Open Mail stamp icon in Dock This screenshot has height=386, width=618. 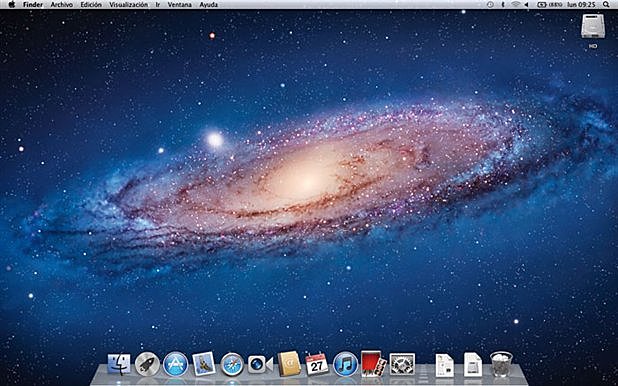click(x=204, y=364)
